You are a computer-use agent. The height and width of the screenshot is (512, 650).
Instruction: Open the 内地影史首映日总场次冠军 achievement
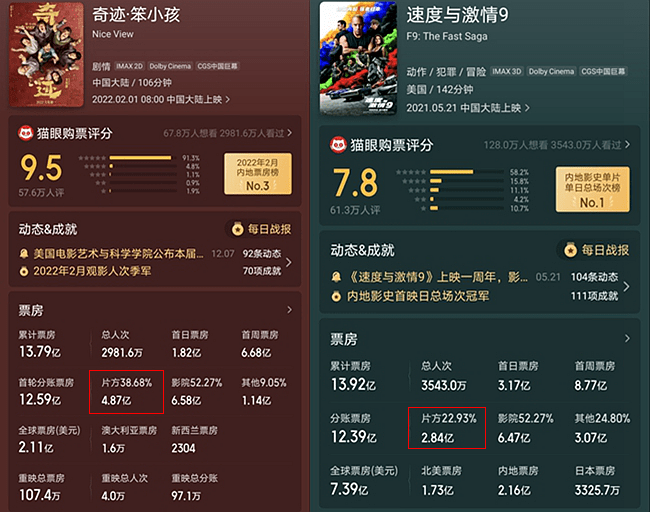coord(418,296)
